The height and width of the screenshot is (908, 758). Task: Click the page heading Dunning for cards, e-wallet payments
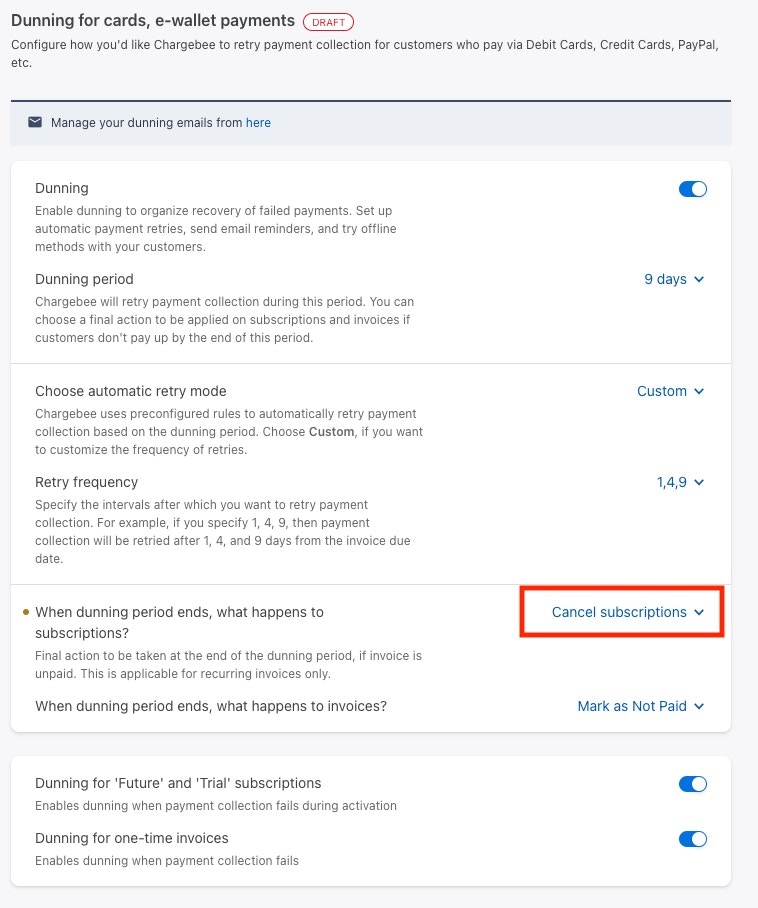click(x=153, y=20)
